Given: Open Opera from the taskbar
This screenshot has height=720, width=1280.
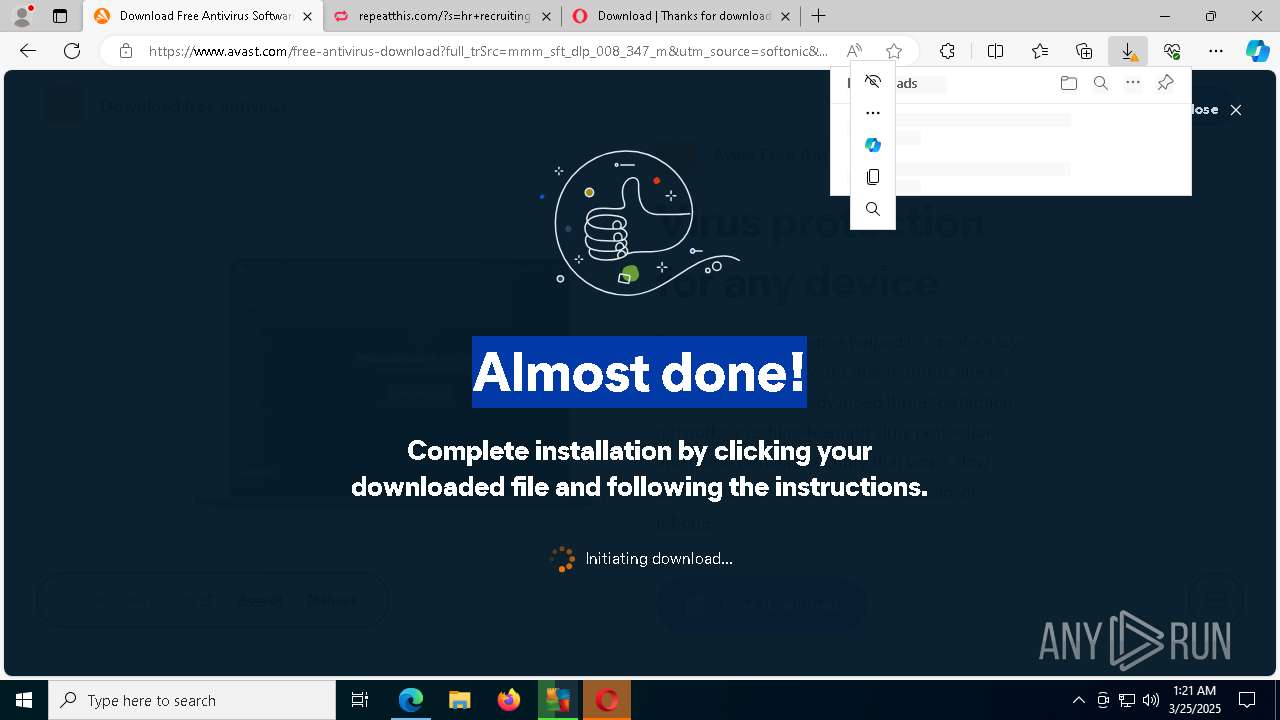Looking at the screenshot, I should pos(607,700).
